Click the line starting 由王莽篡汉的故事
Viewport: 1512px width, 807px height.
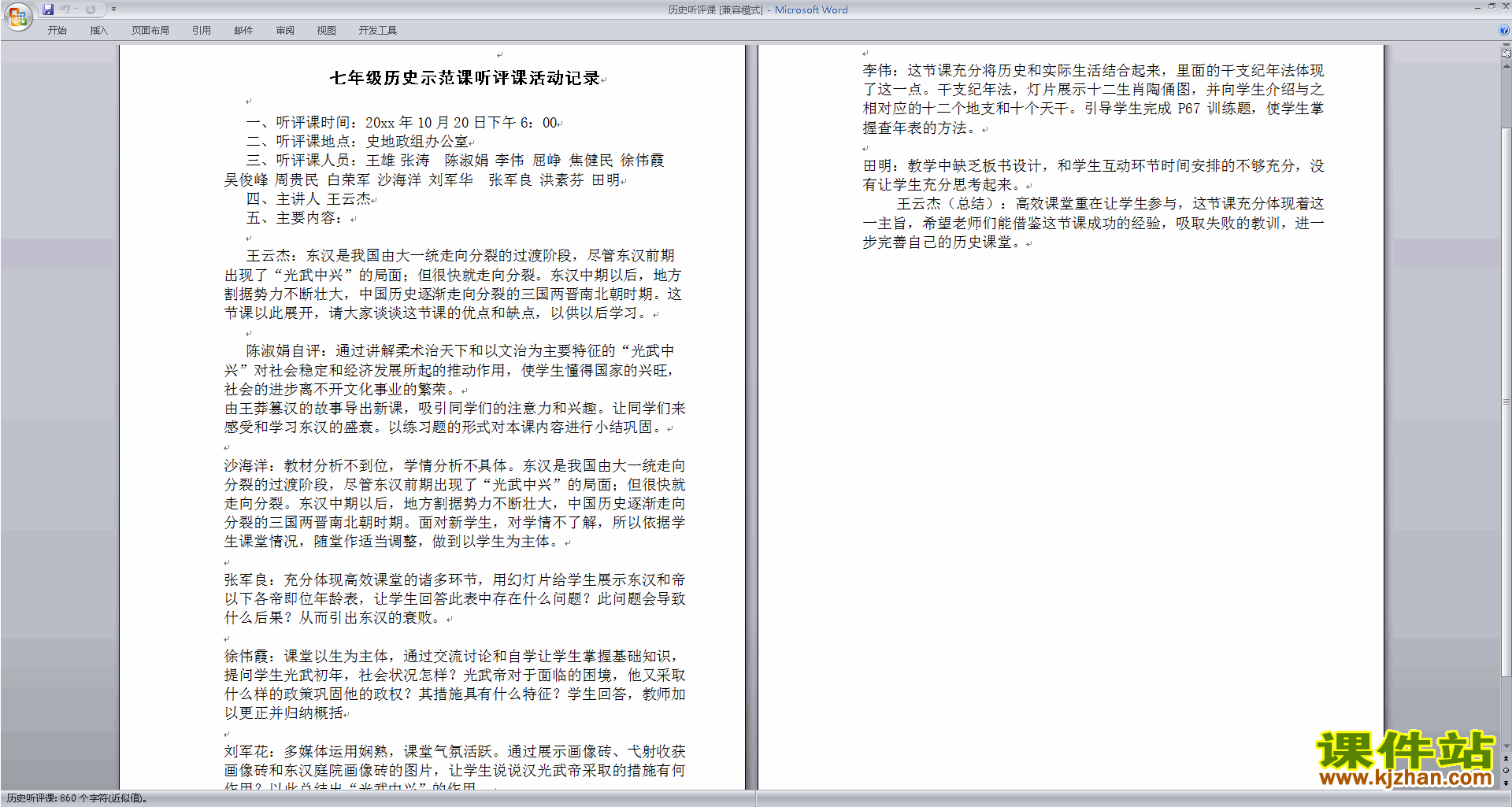(x=454, y=417)
